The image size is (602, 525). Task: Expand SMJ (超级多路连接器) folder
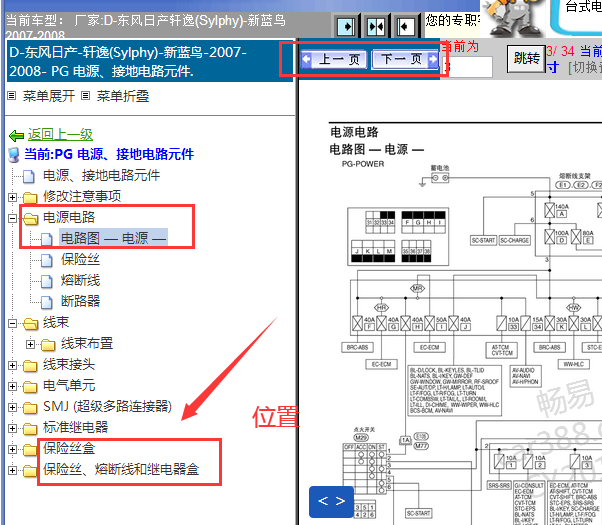(12, 407)
